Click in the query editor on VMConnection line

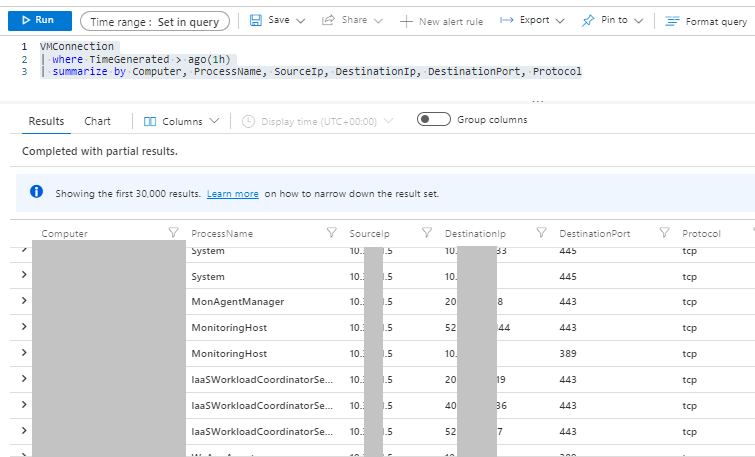click(x=77, y=47)
